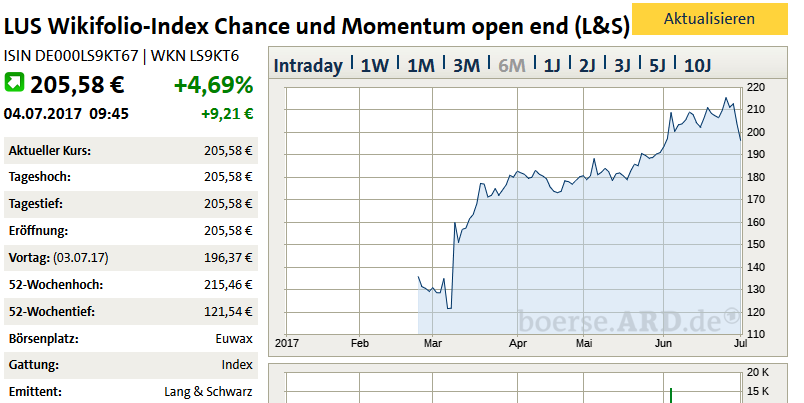Click the Emittent Lang & Schwarz entry

coord(208,392)
